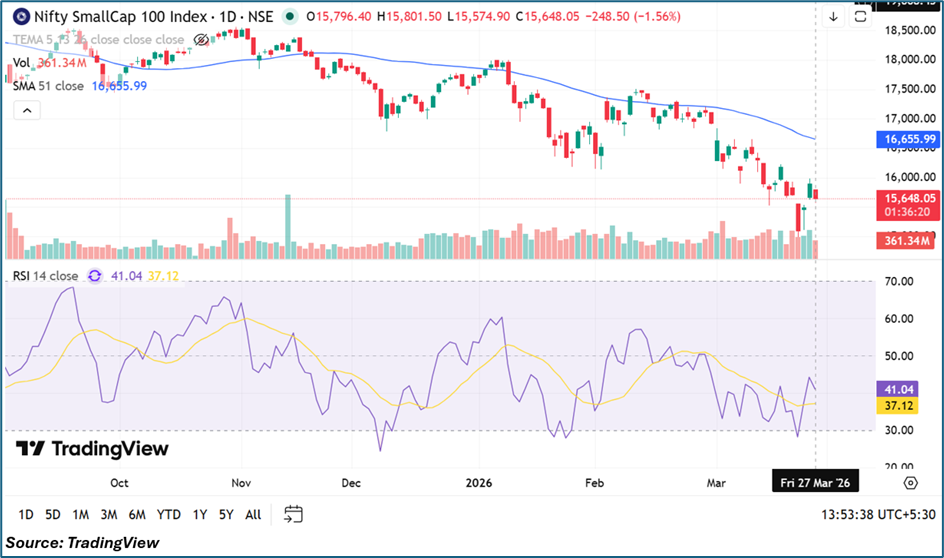
Task: Select the All range button
Action: point(253,515)
